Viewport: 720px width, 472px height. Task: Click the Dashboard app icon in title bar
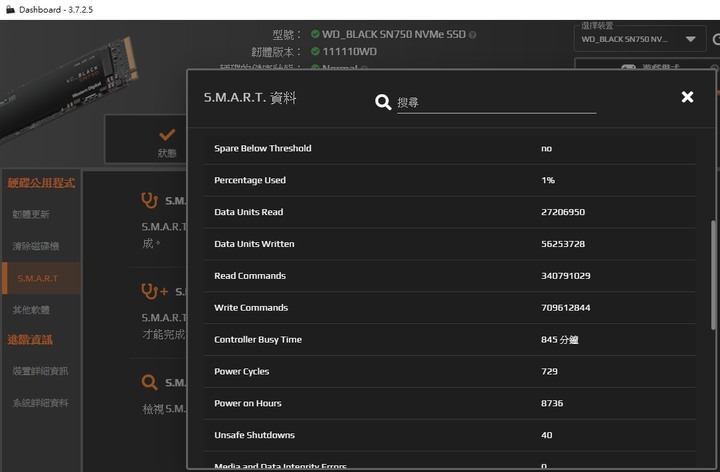(x=10, y=10)
